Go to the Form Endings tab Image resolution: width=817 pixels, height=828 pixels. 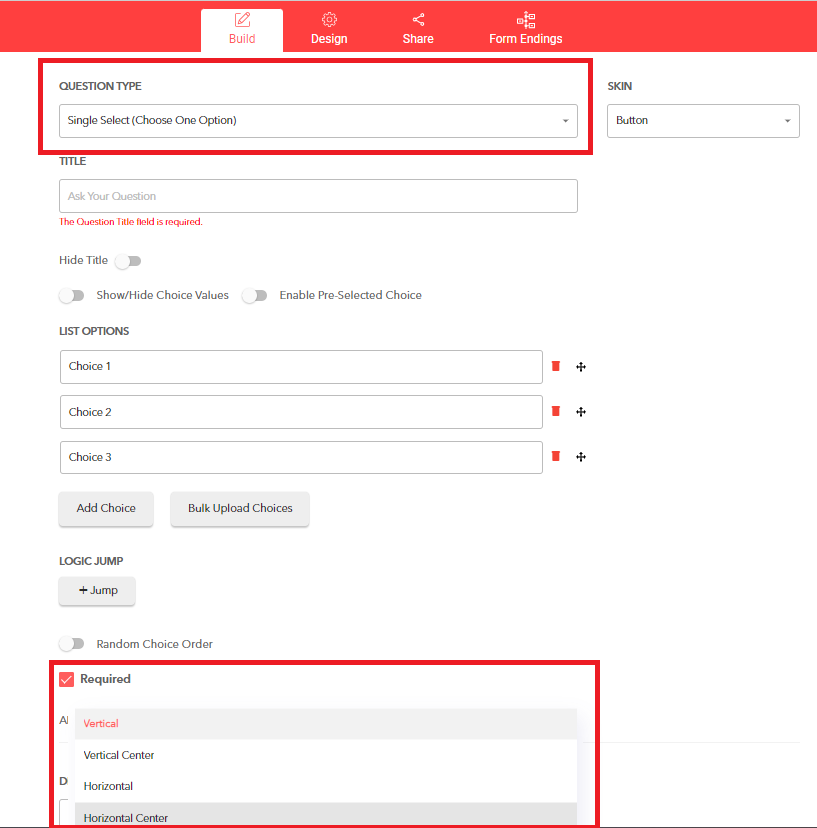[x=525, y=30]
